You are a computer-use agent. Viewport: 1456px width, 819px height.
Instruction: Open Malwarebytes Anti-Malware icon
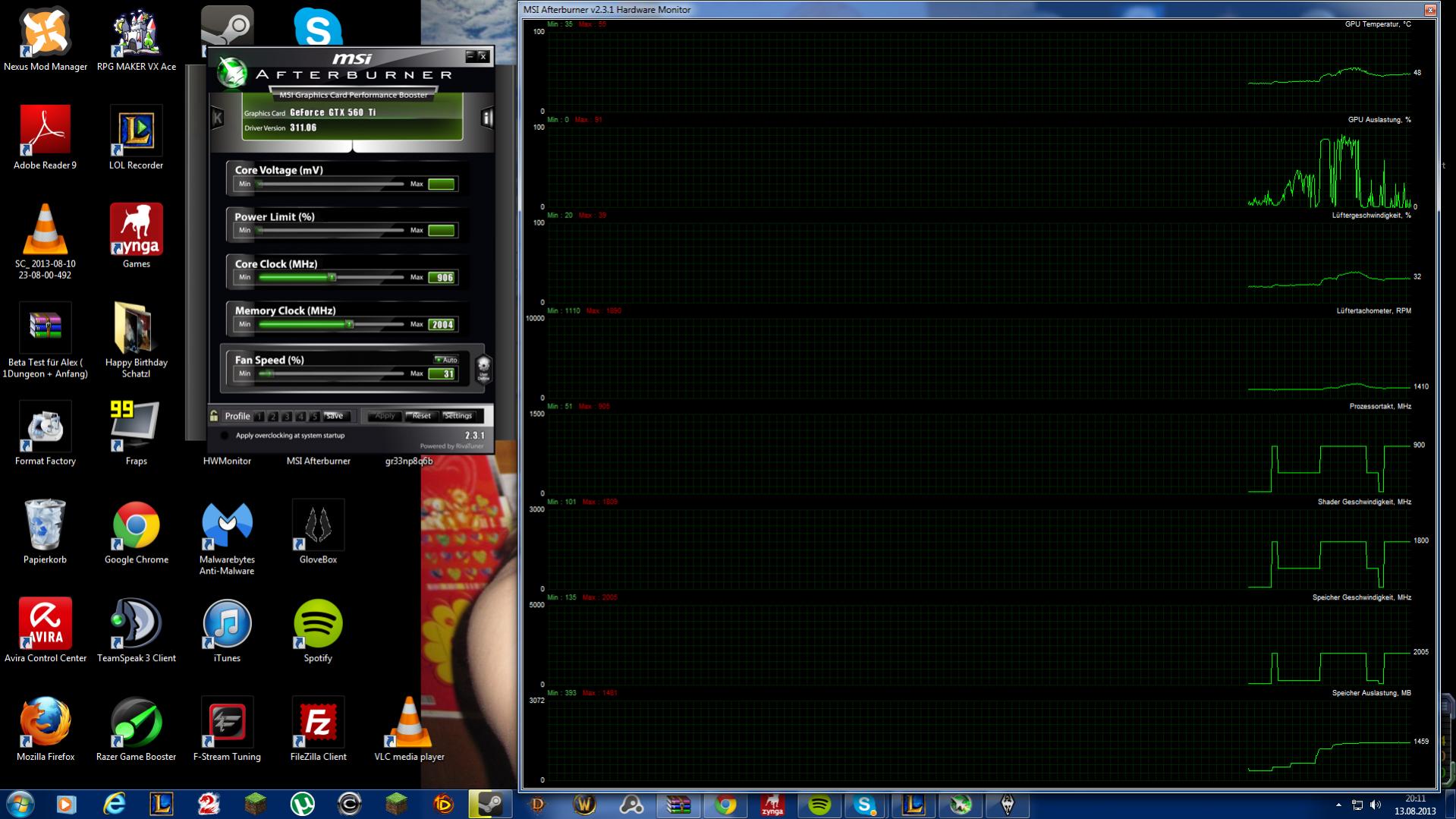pos(227,537)
